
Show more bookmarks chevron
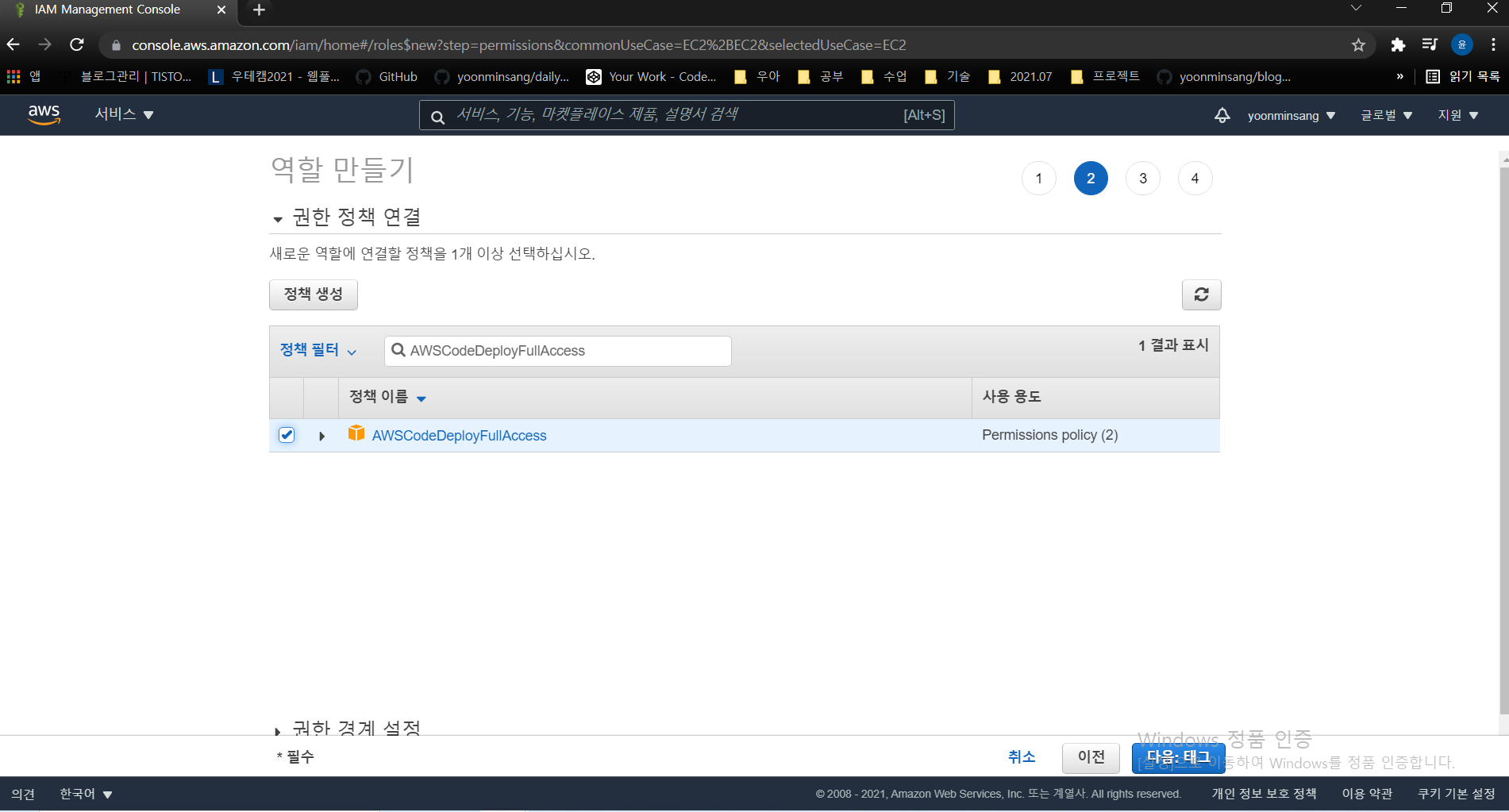click(x=1399, y=77)
